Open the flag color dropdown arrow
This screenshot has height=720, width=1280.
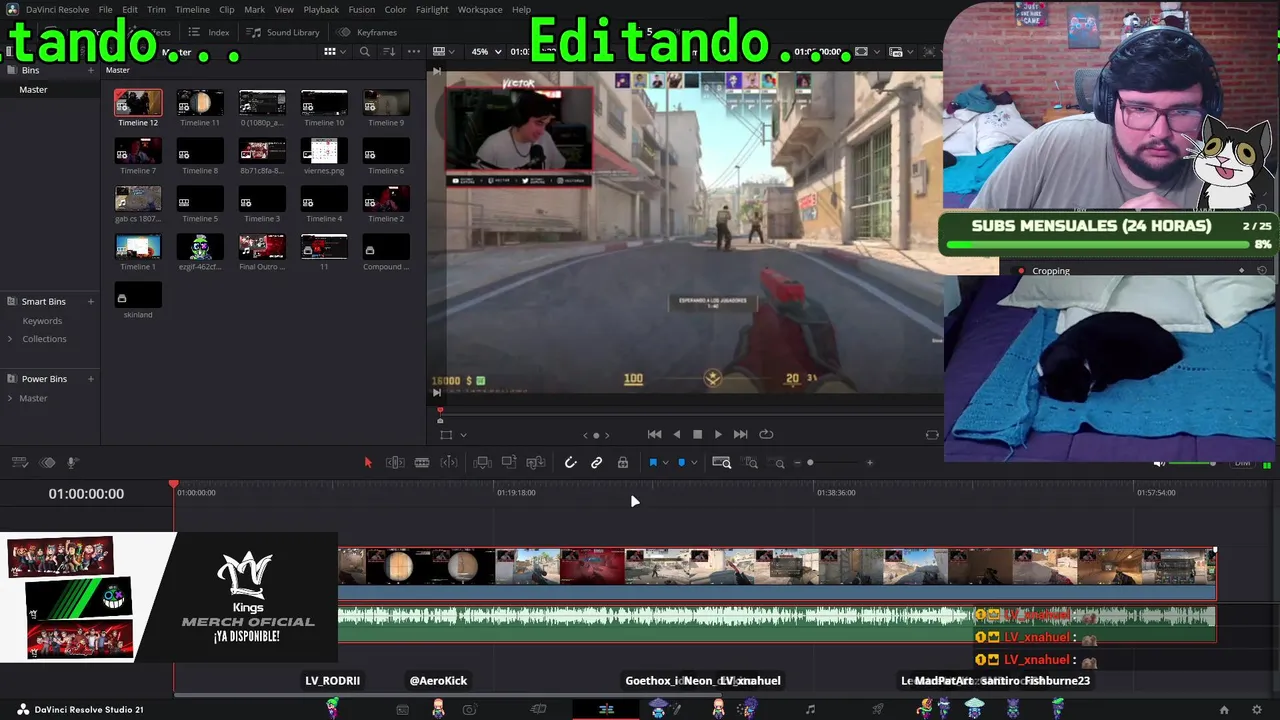tap(666, 462)
